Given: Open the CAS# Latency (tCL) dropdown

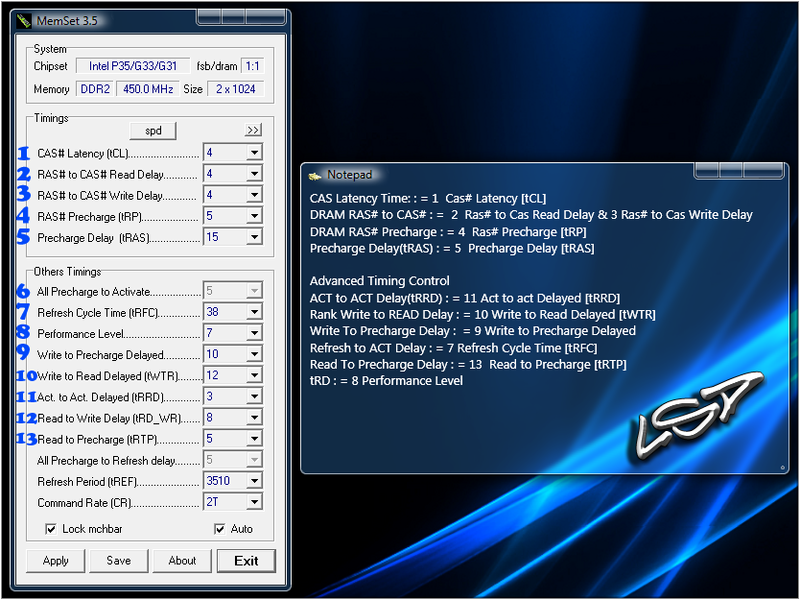Looking at the screenshot, I should 254,153.
